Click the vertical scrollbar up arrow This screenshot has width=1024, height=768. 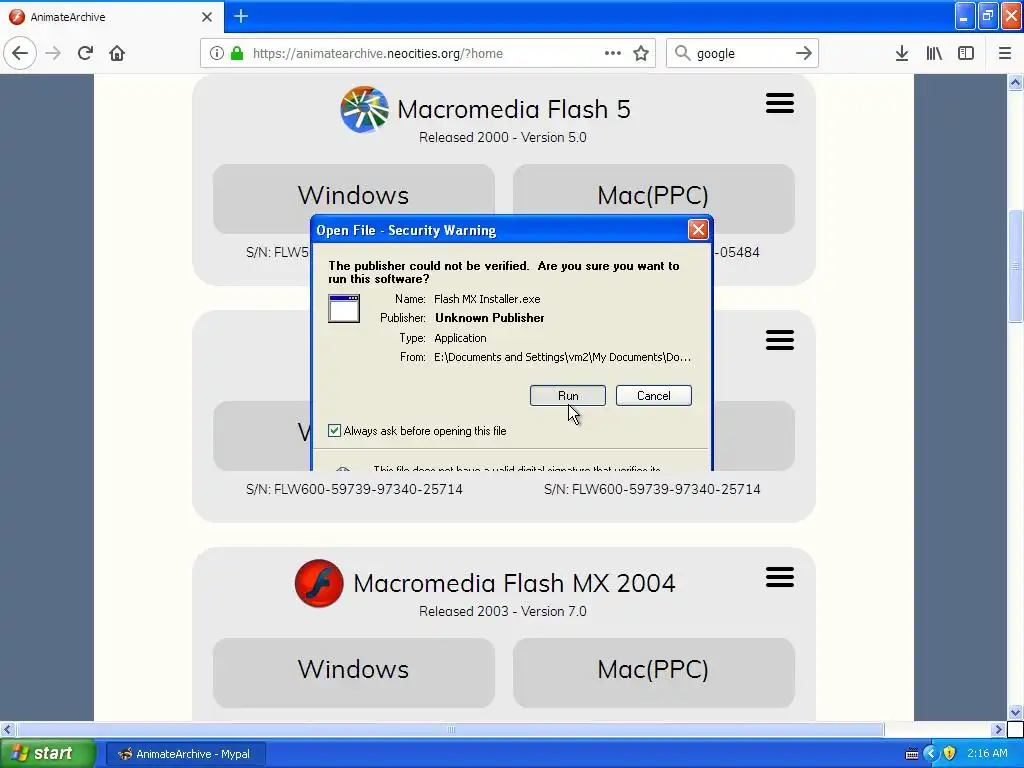click(x=1015, y=82)
